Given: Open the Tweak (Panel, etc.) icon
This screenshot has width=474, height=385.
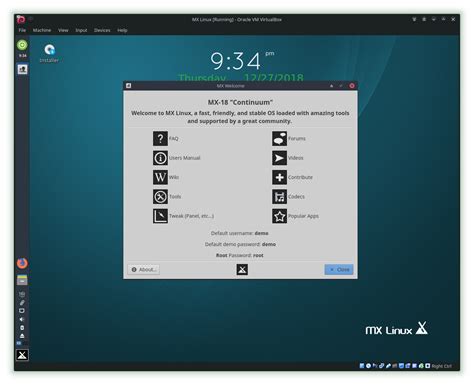Looking at the screenshot, I should click(160, 216).
